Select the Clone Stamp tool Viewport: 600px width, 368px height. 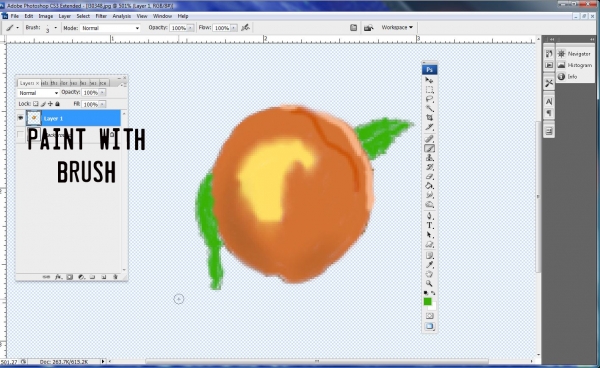(x=429, y=158)
